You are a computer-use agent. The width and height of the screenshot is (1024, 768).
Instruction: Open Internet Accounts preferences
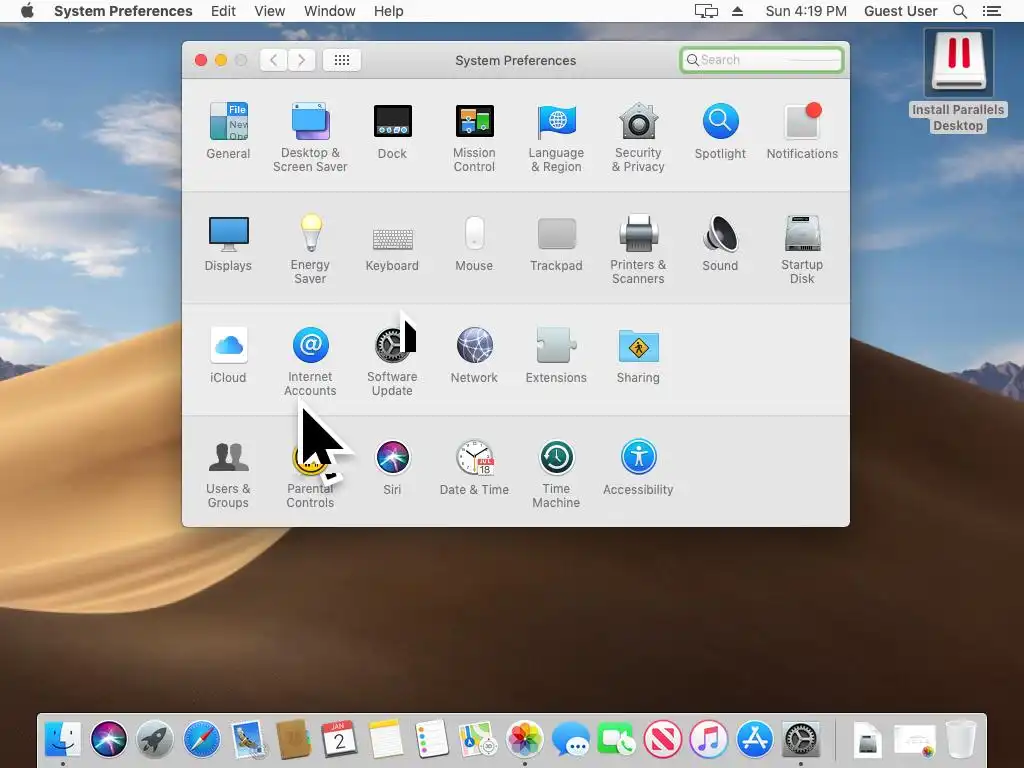[x=310, y=361]
